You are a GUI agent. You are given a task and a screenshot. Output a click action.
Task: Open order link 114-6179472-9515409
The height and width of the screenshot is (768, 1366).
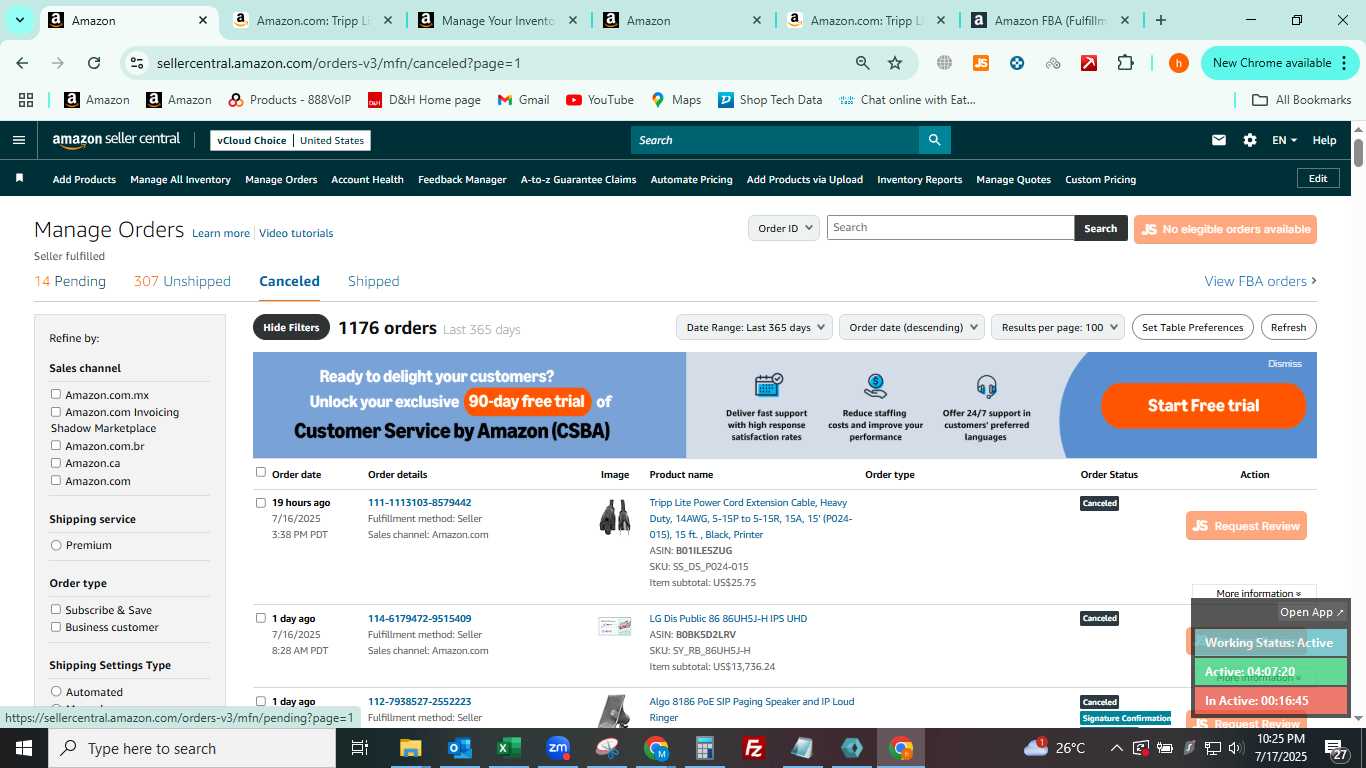[419, 618]
